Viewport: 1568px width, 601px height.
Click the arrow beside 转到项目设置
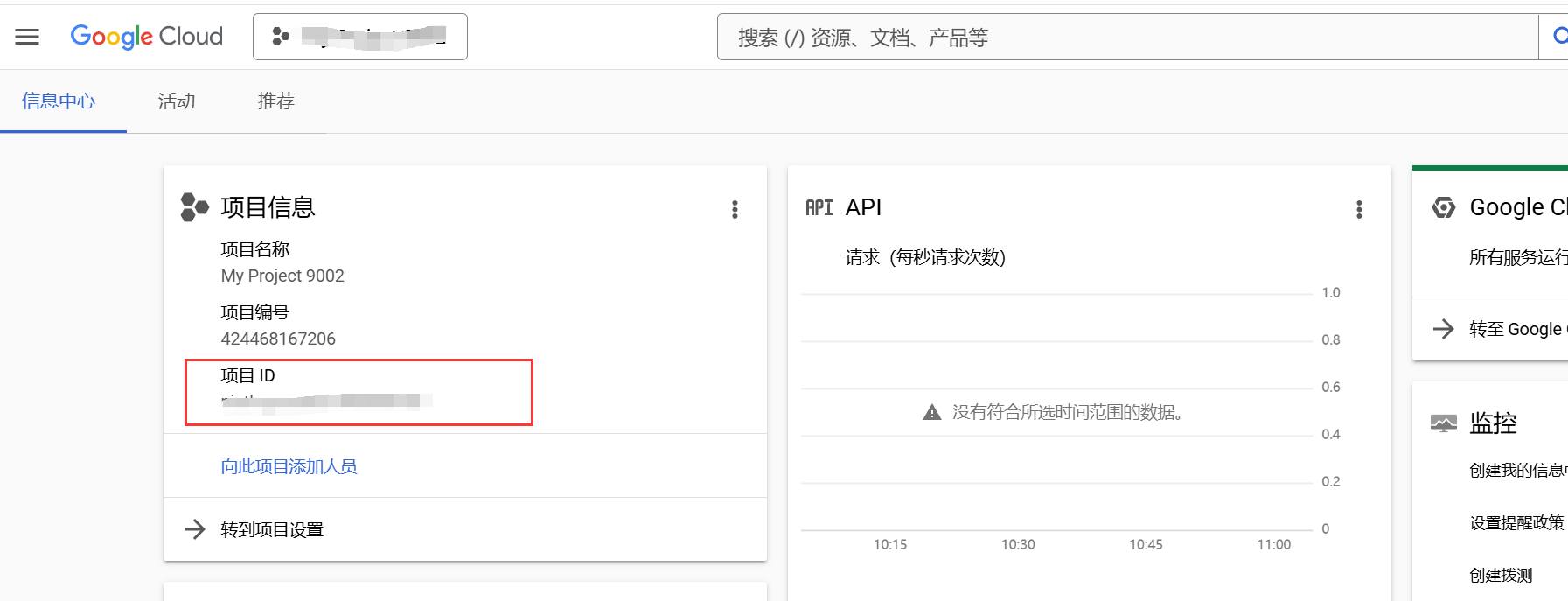coord(195,529)
